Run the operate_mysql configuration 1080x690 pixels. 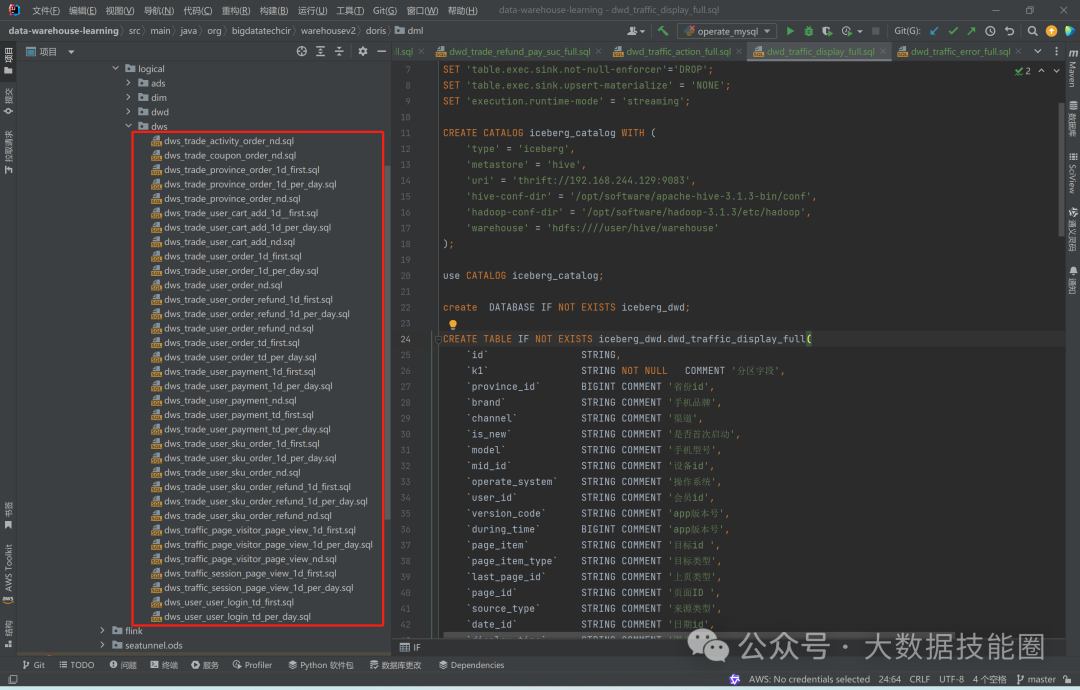coord(790,31)
